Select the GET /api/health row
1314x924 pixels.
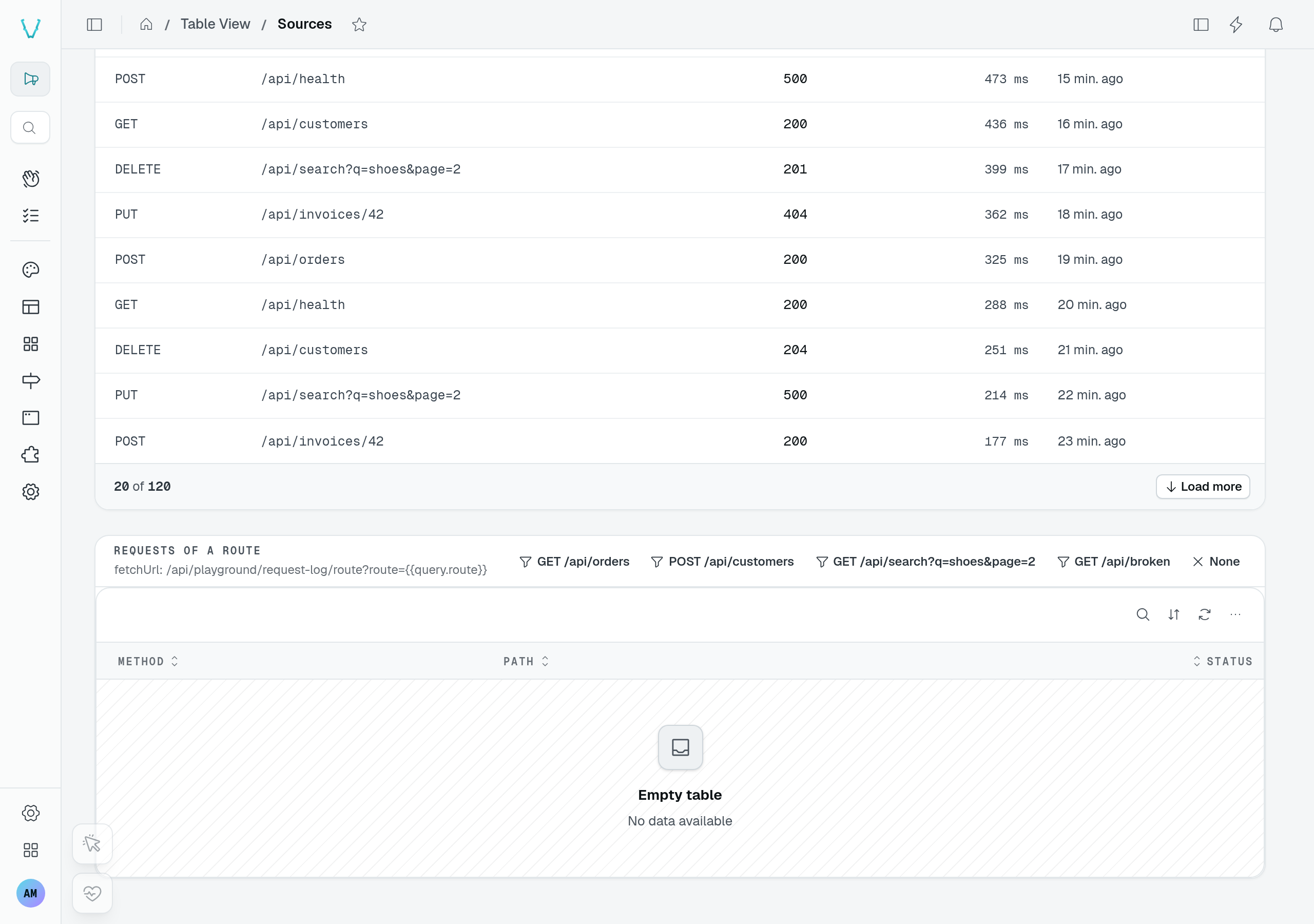coord(679,305)
